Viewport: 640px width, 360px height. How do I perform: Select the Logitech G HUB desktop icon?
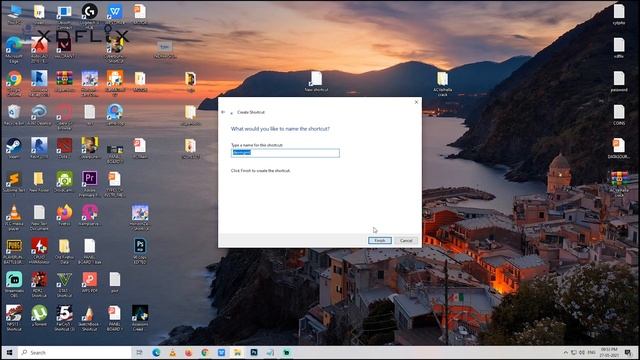[89, 15]
